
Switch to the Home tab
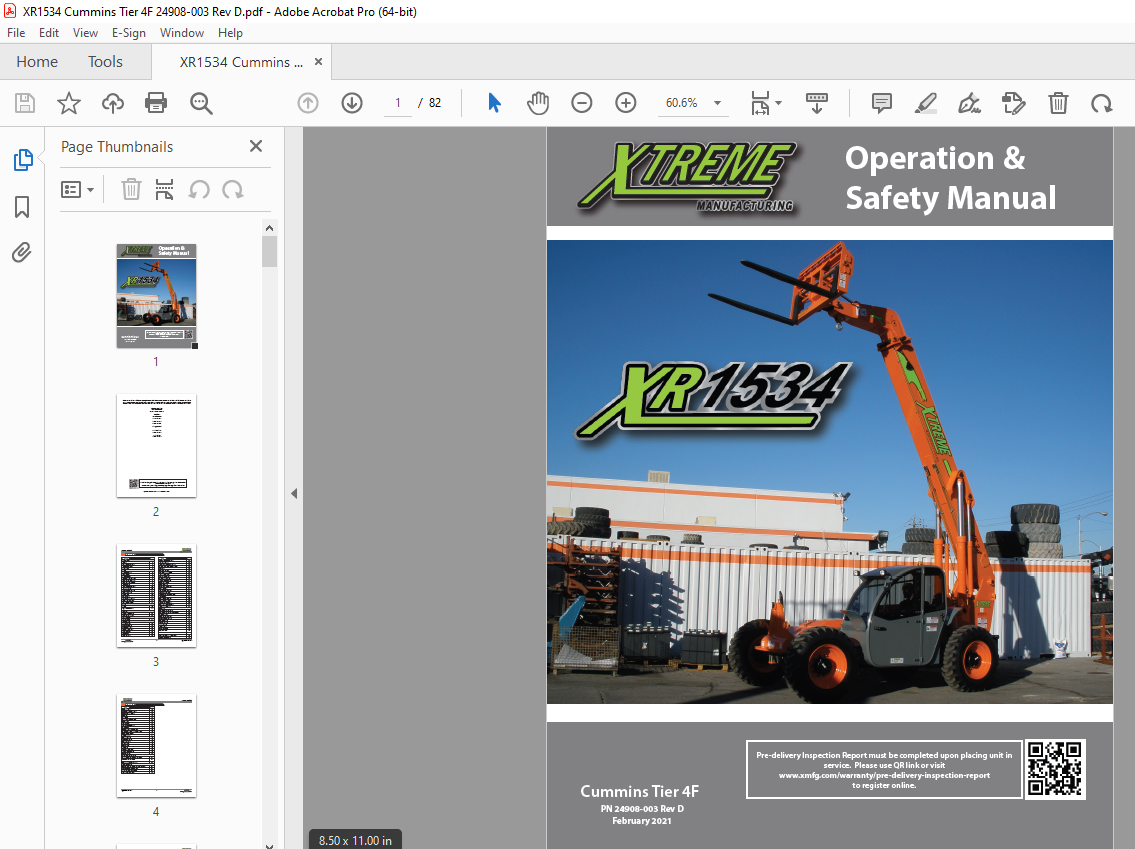(x=37, y=62)
